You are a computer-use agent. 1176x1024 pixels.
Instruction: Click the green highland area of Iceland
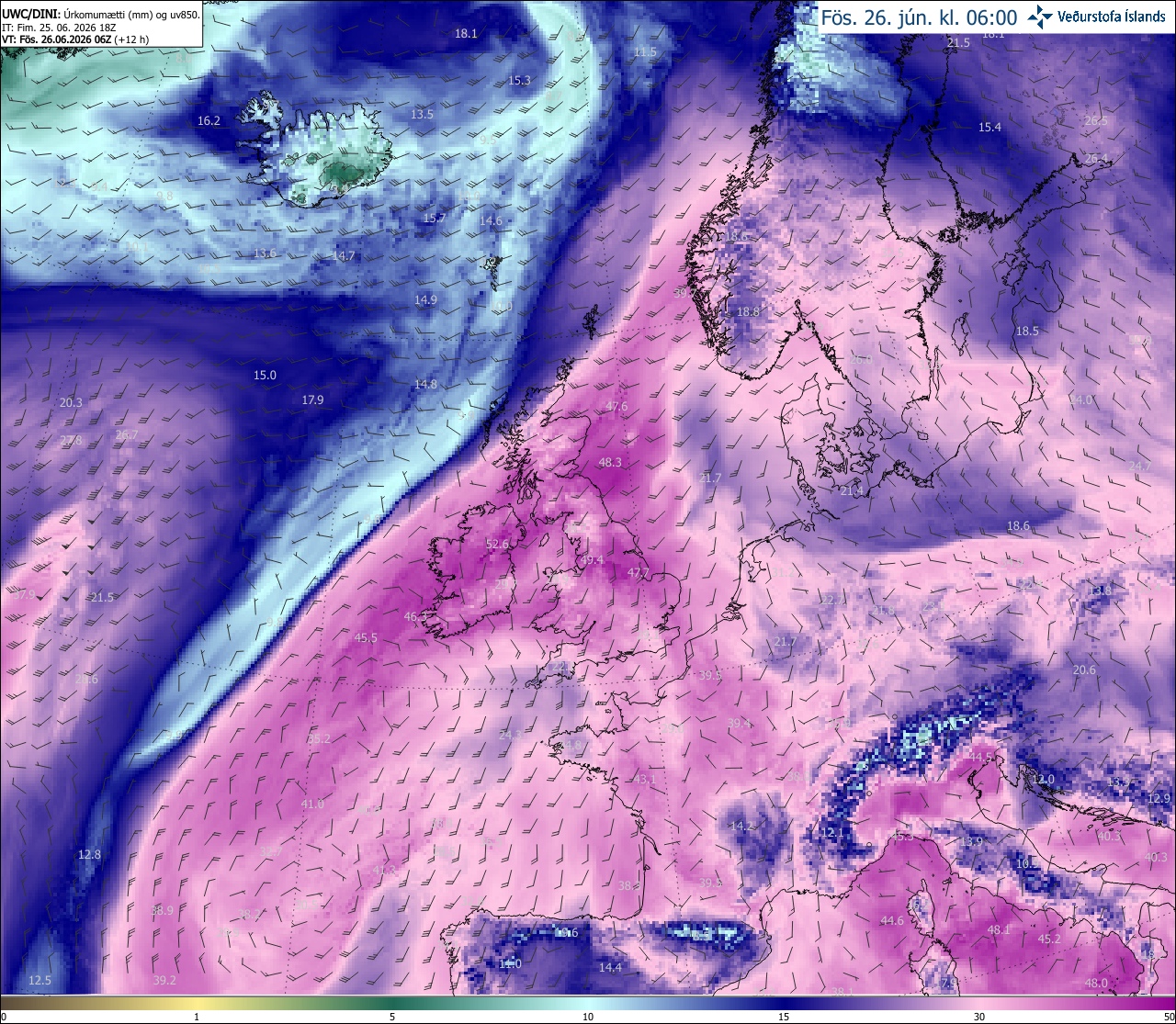tap(345, 168)
